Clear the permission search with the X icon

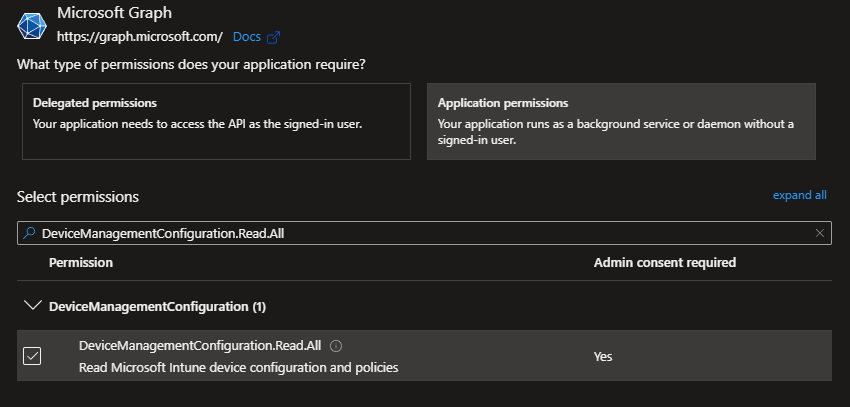[x=820, y=232]
